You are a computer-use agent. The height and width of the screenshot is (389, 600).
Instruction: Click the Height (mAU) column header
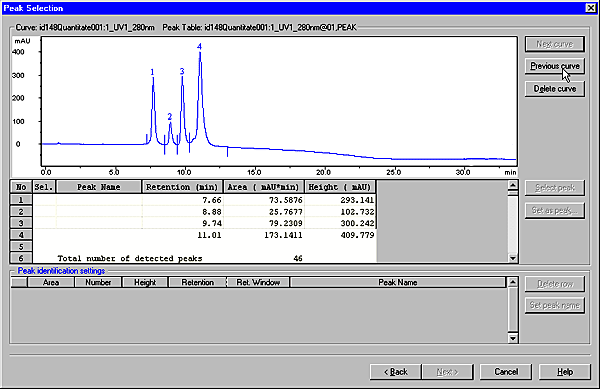click(x=340, y=187)
